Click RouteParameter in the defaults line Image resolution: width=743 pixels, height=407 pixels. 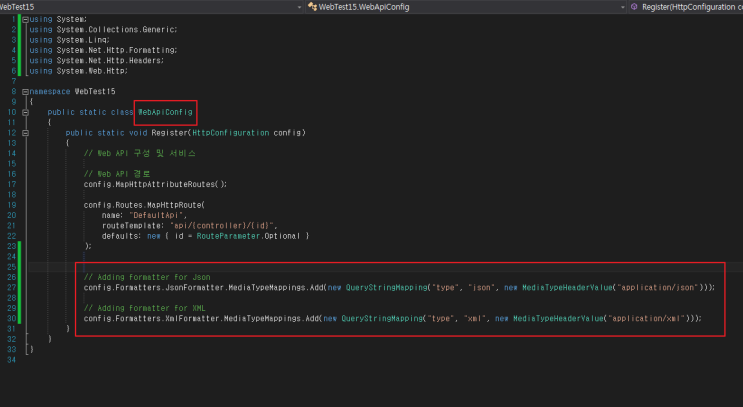pos(228,236)
